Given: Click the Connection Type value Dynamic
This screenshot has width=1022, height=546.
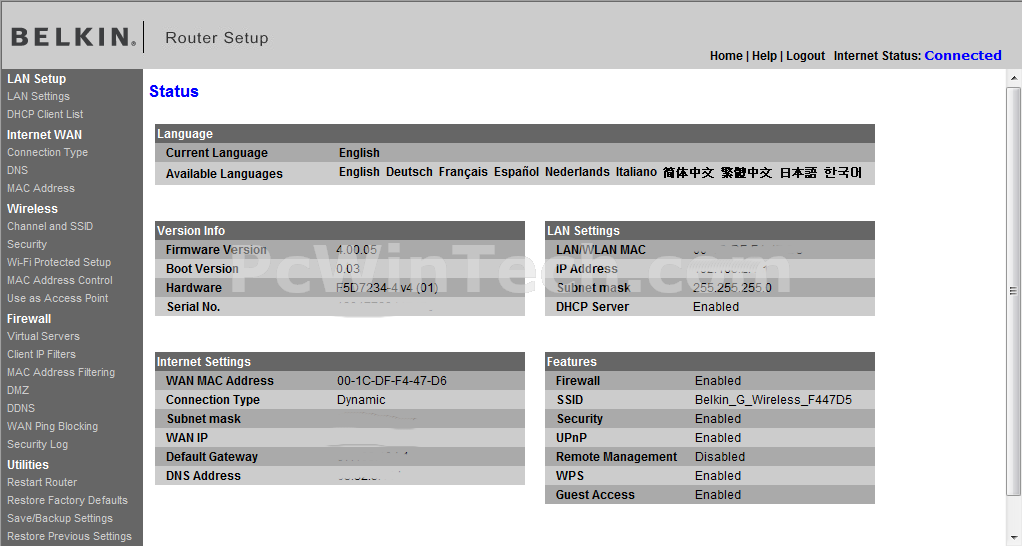Looking at the screenshot, I should point(361,400).
